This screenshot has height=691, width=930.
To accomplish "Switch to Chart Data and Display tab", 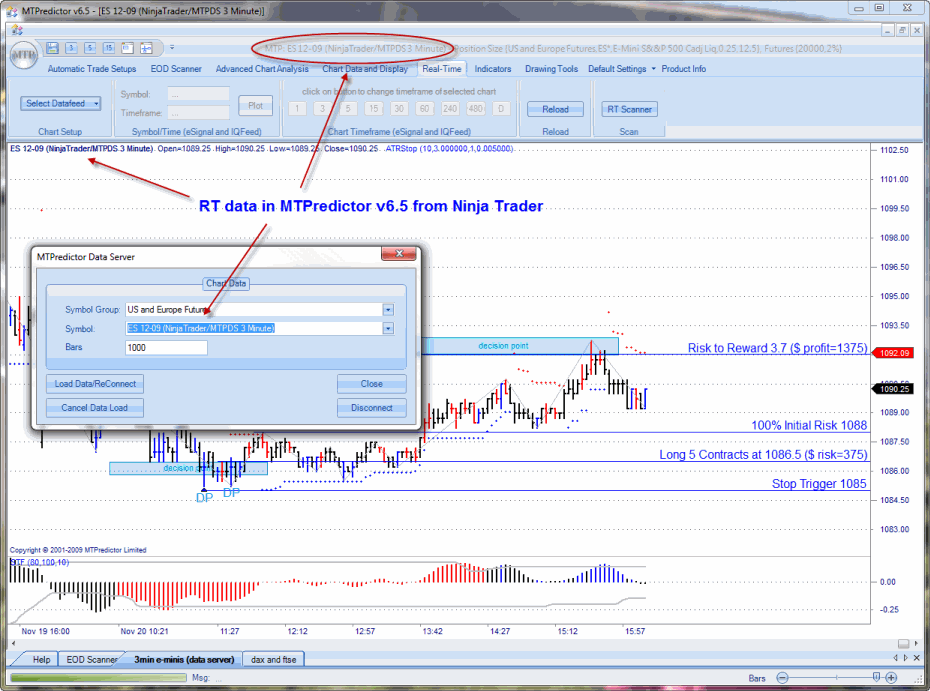I will point(365,69).
